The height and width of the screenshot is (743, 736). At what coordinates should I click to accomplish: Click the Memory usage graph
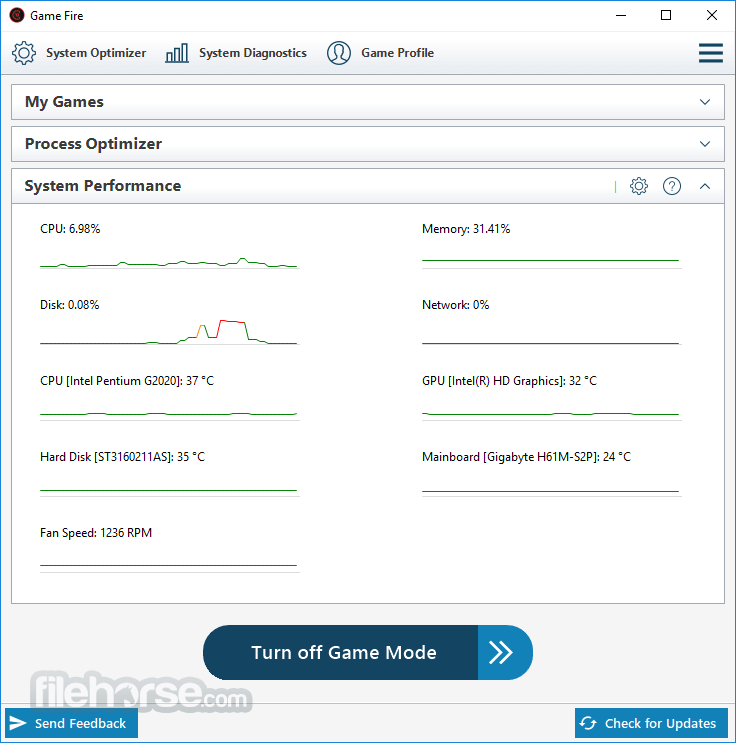click(552, 263)
